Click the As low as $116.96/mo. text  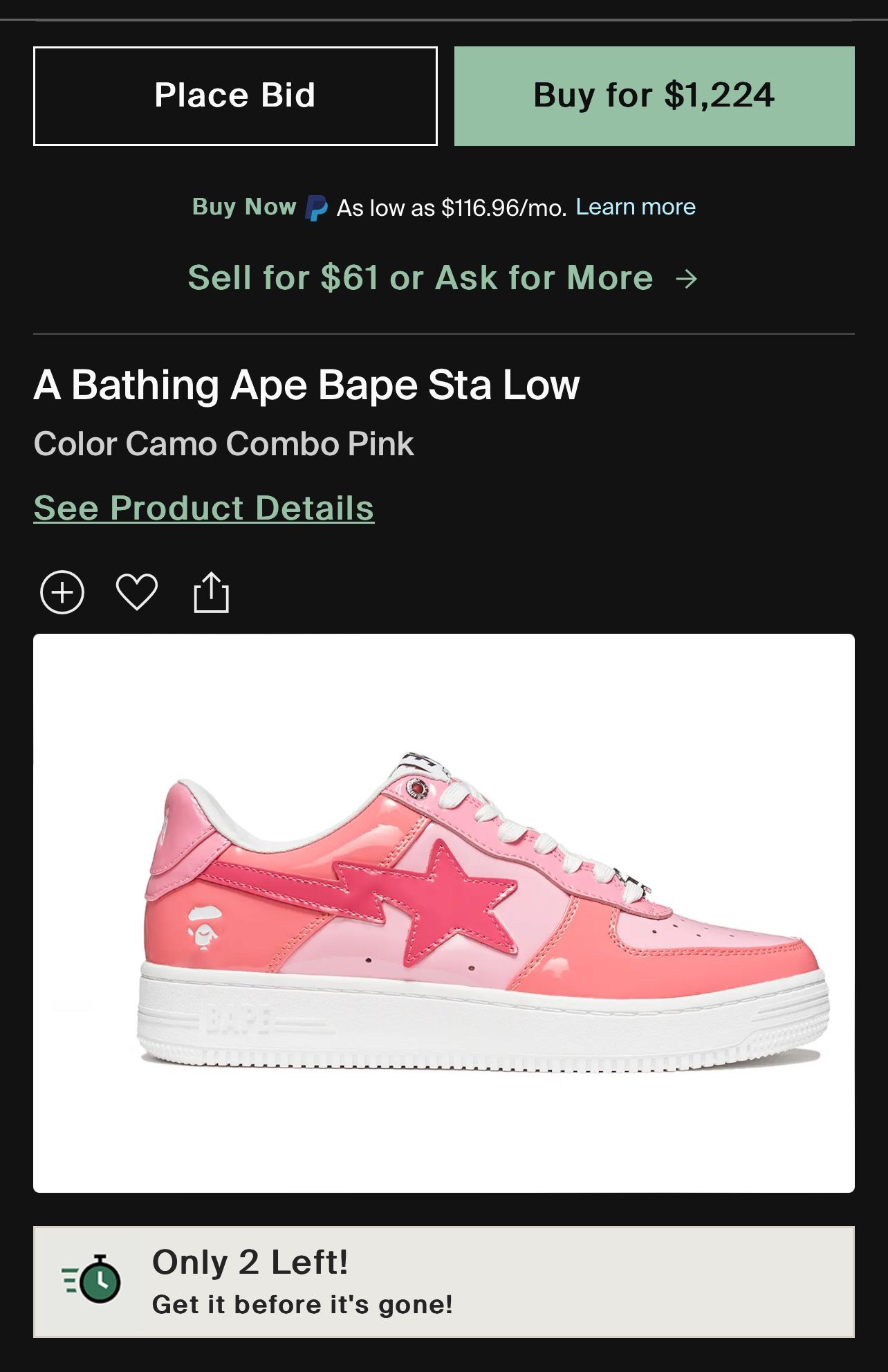[x=451, y=208]
